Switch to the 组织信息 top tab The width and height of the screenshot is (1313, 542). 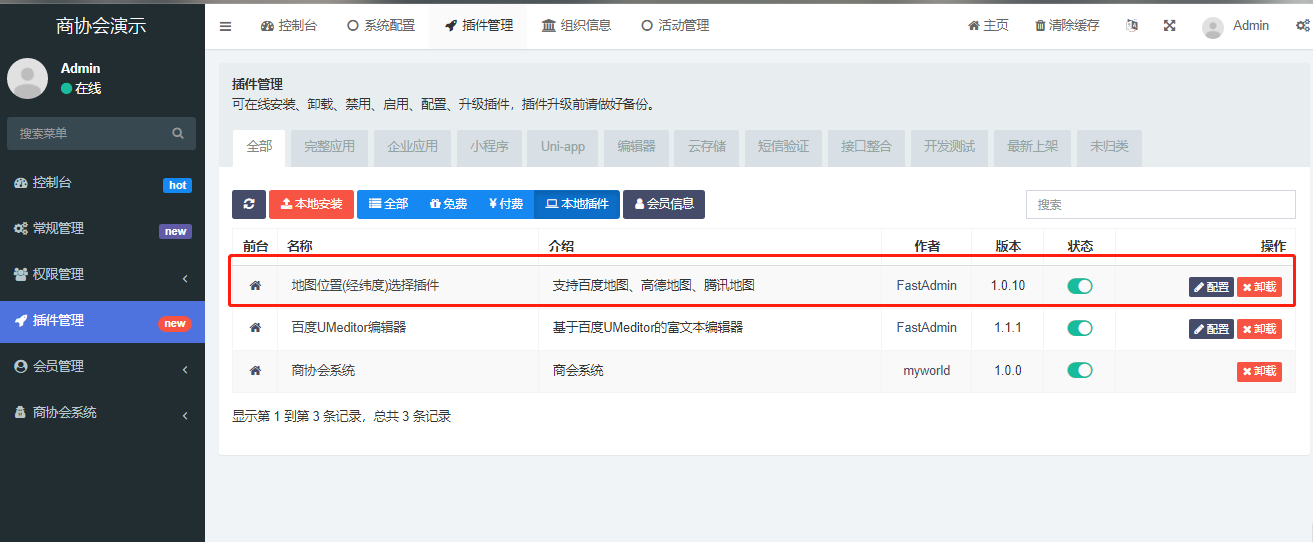tap(577, 26)
